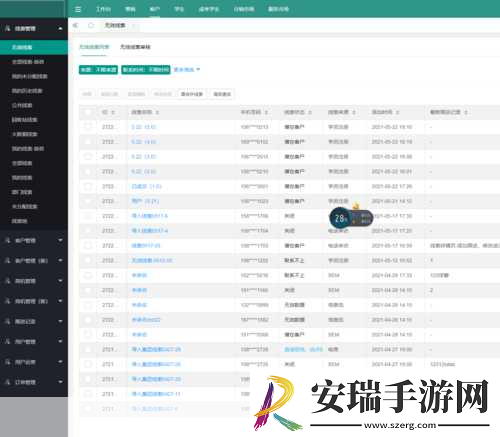The width and height of the screenshot is (500, 437).
Task: Open the fifth top navigation tab
Action: coord(209,9)
